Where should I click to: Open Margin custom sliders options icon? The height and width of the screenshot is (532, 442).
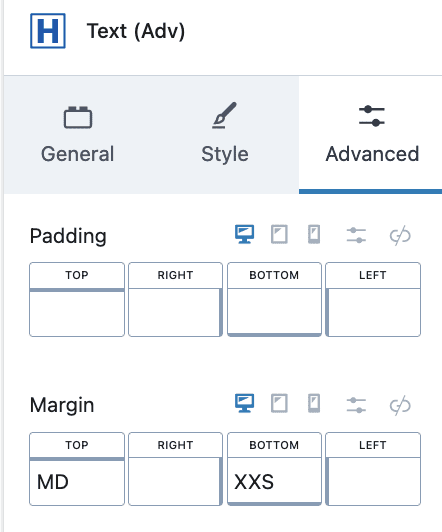coord(356,405)
